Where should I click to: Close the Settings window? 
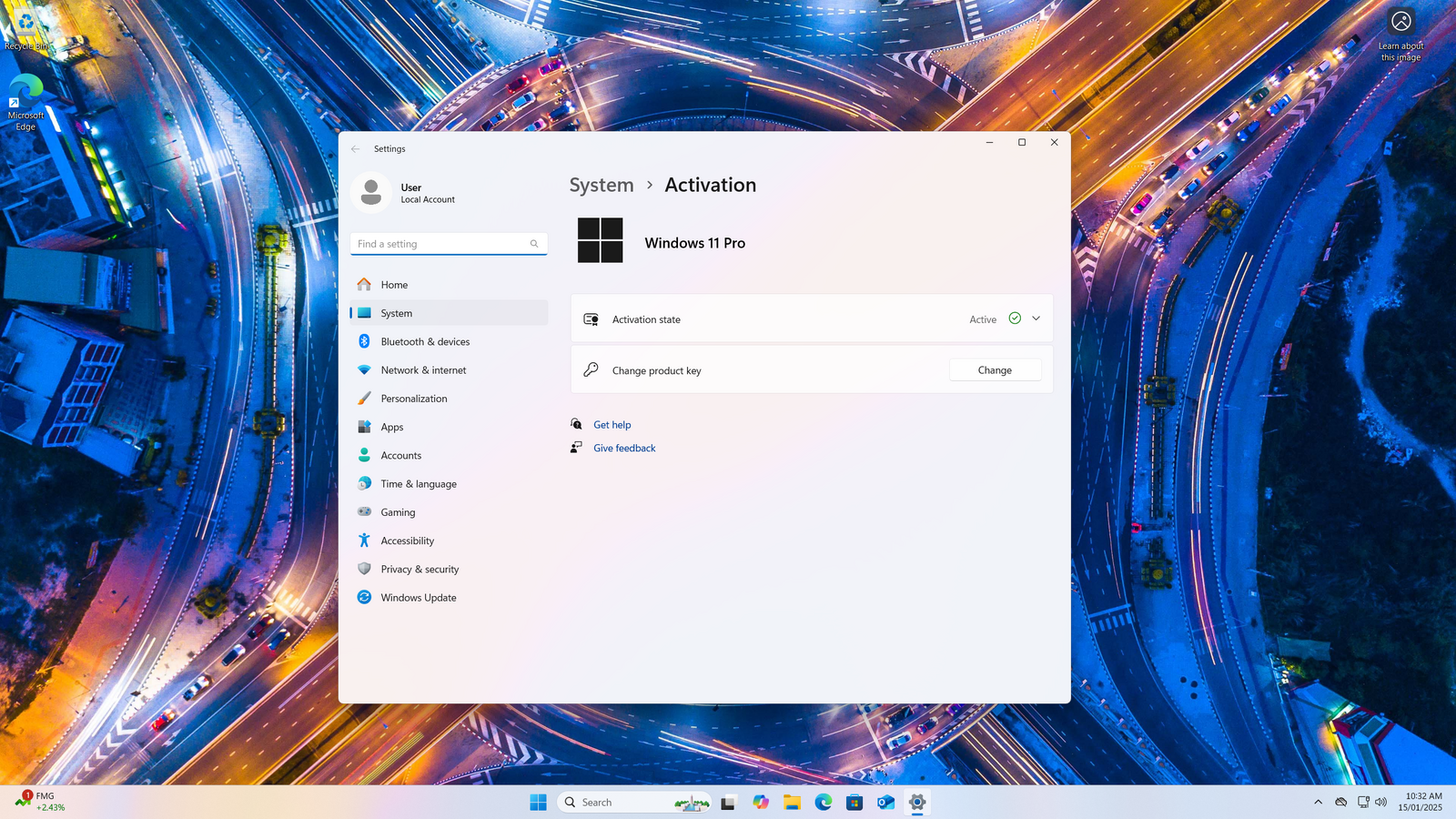click(1055, 143)
